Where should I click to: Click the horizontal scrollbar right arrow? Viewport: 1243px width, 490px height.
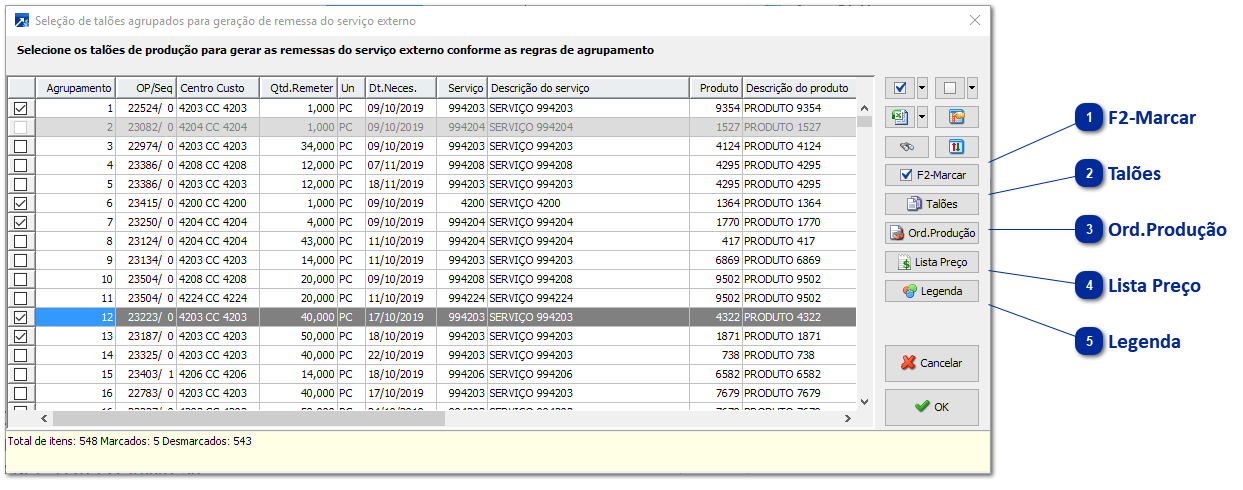[x=847, y=418]
